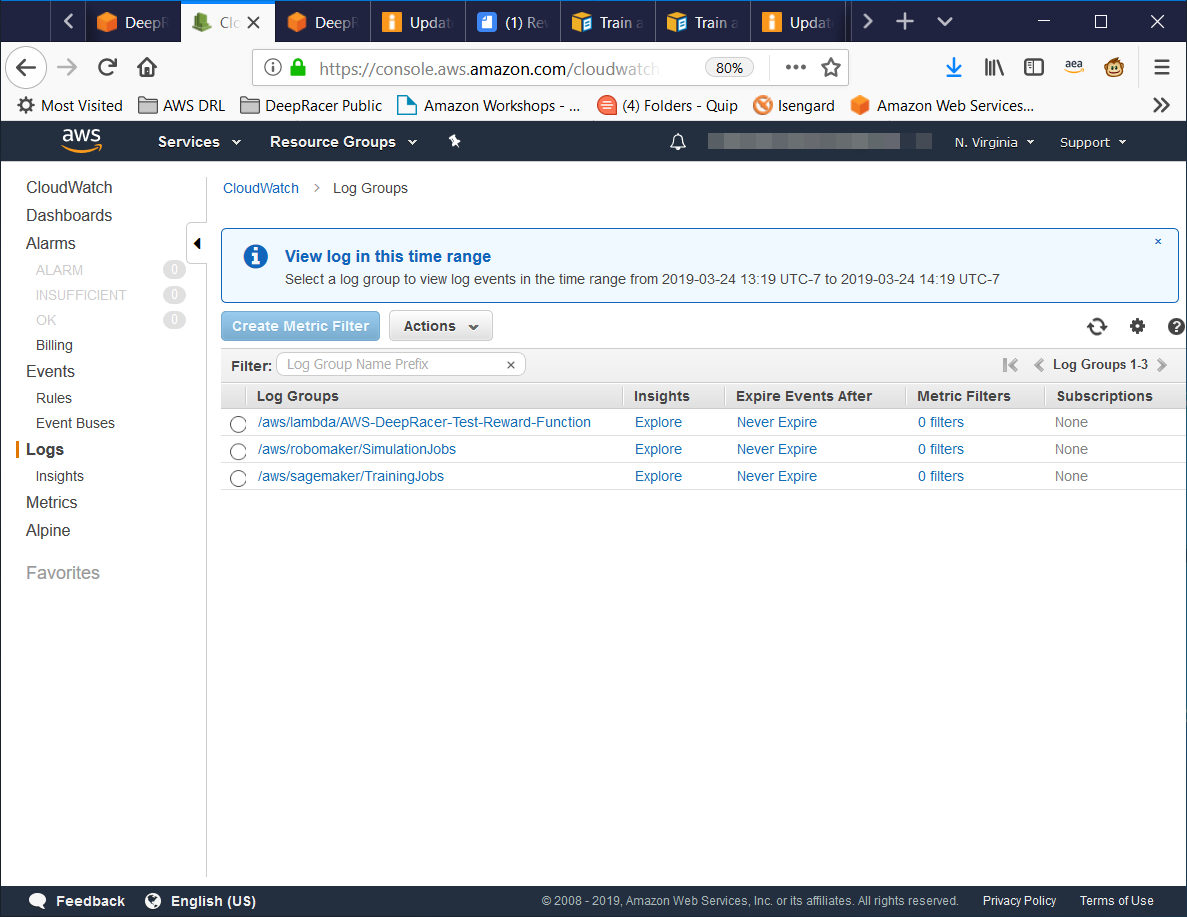Select the AWS-DeepRacer-Test-Reward-Function radio button

tap(238, 424)
